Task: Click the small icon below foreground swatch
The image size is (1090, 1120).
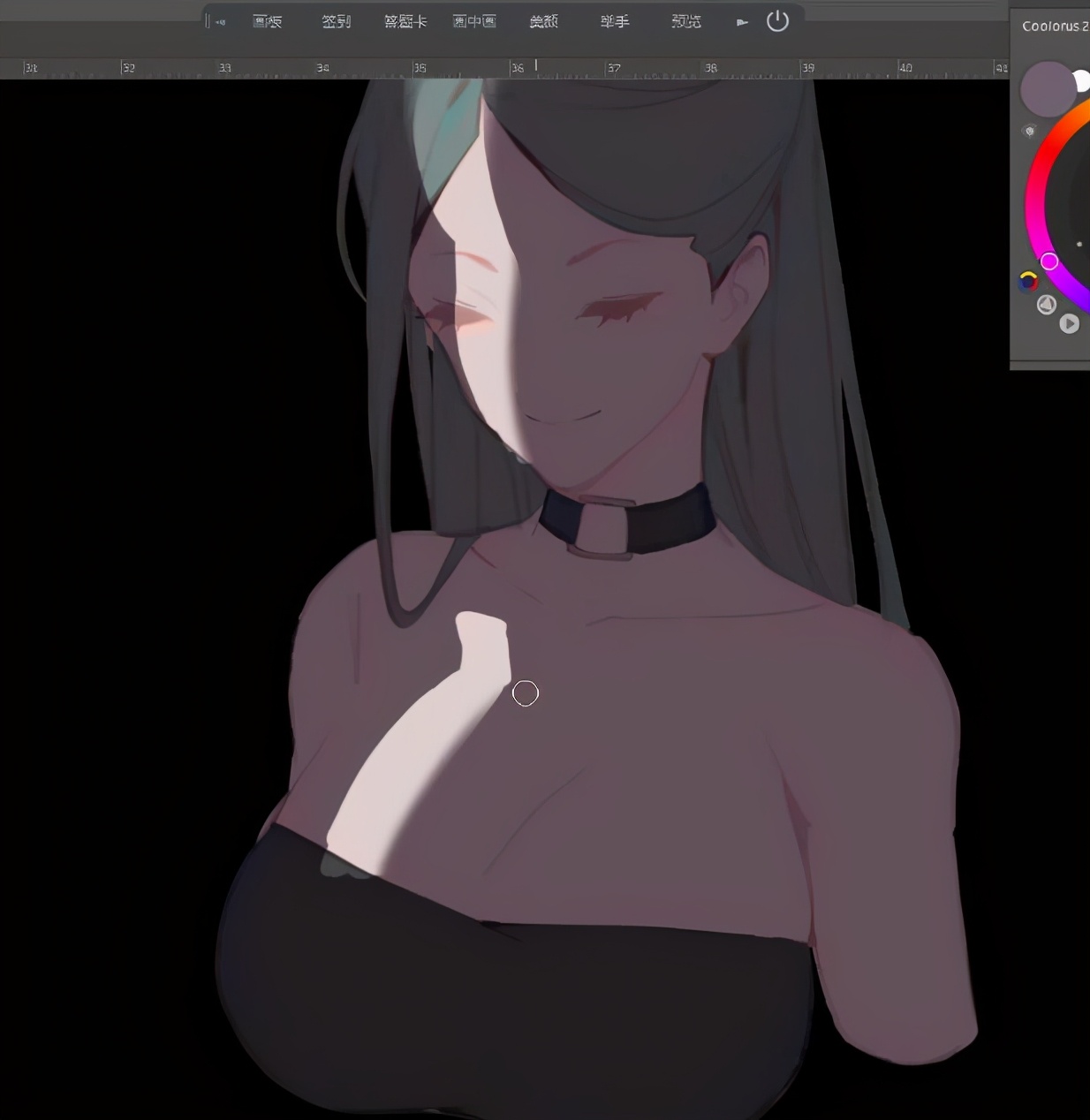Action: click(x=1029, y=132)
